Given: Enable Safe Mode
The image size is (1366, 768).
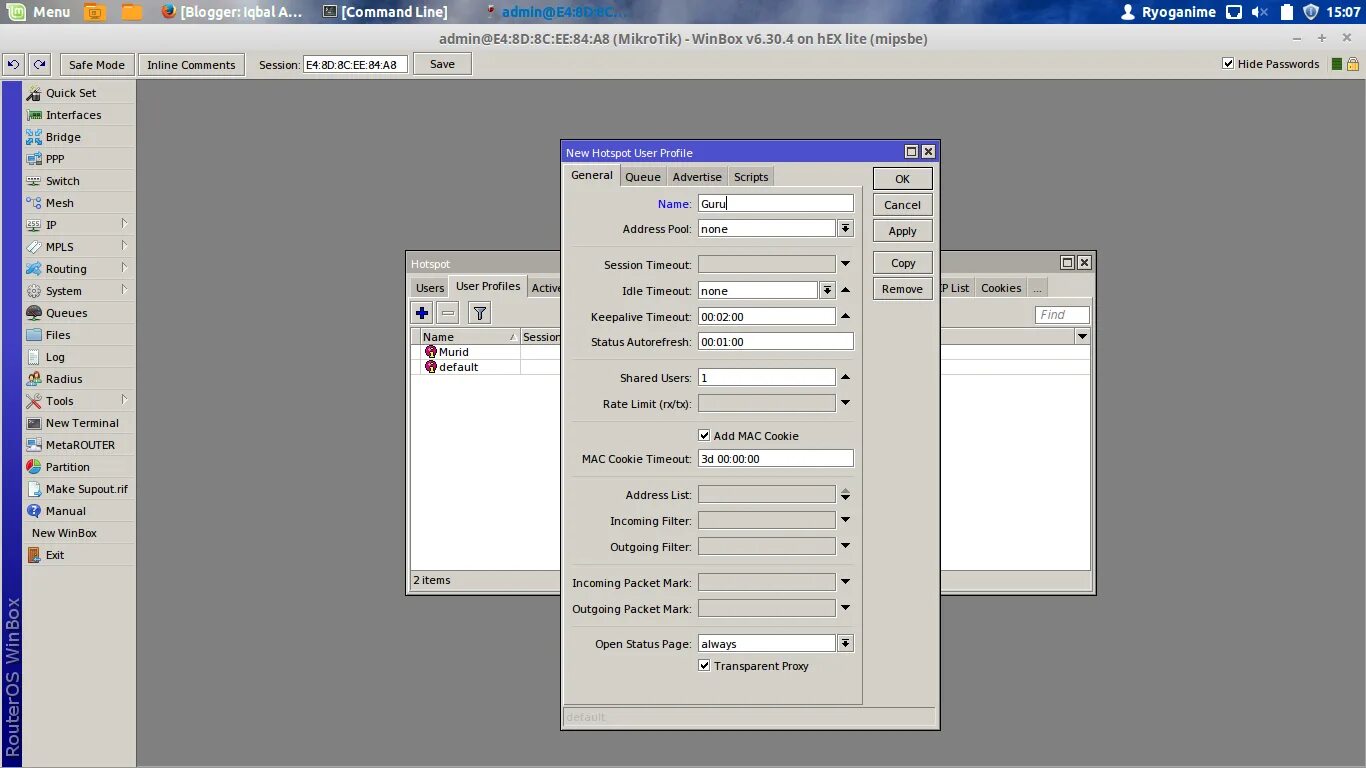Looking at the screenshot, I should [x=97, y=65].
